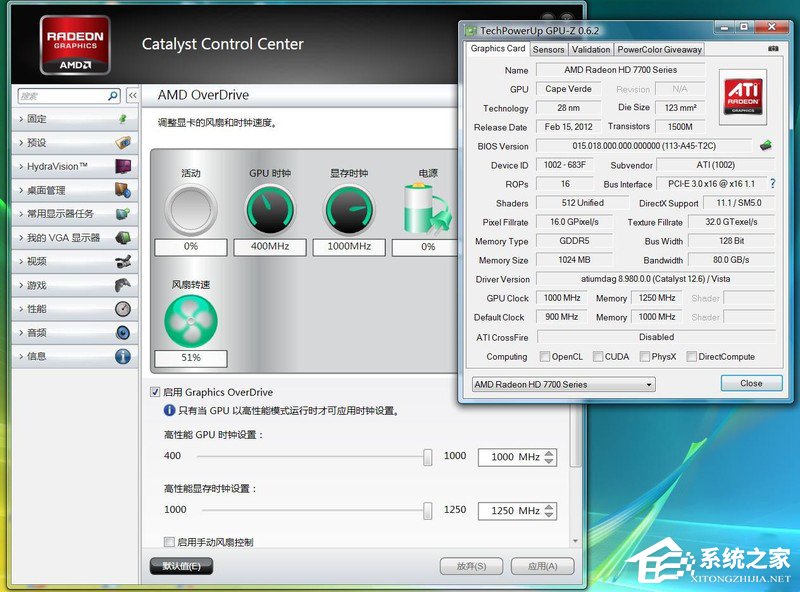Click the GPU clock slider handle

(428, 457)
